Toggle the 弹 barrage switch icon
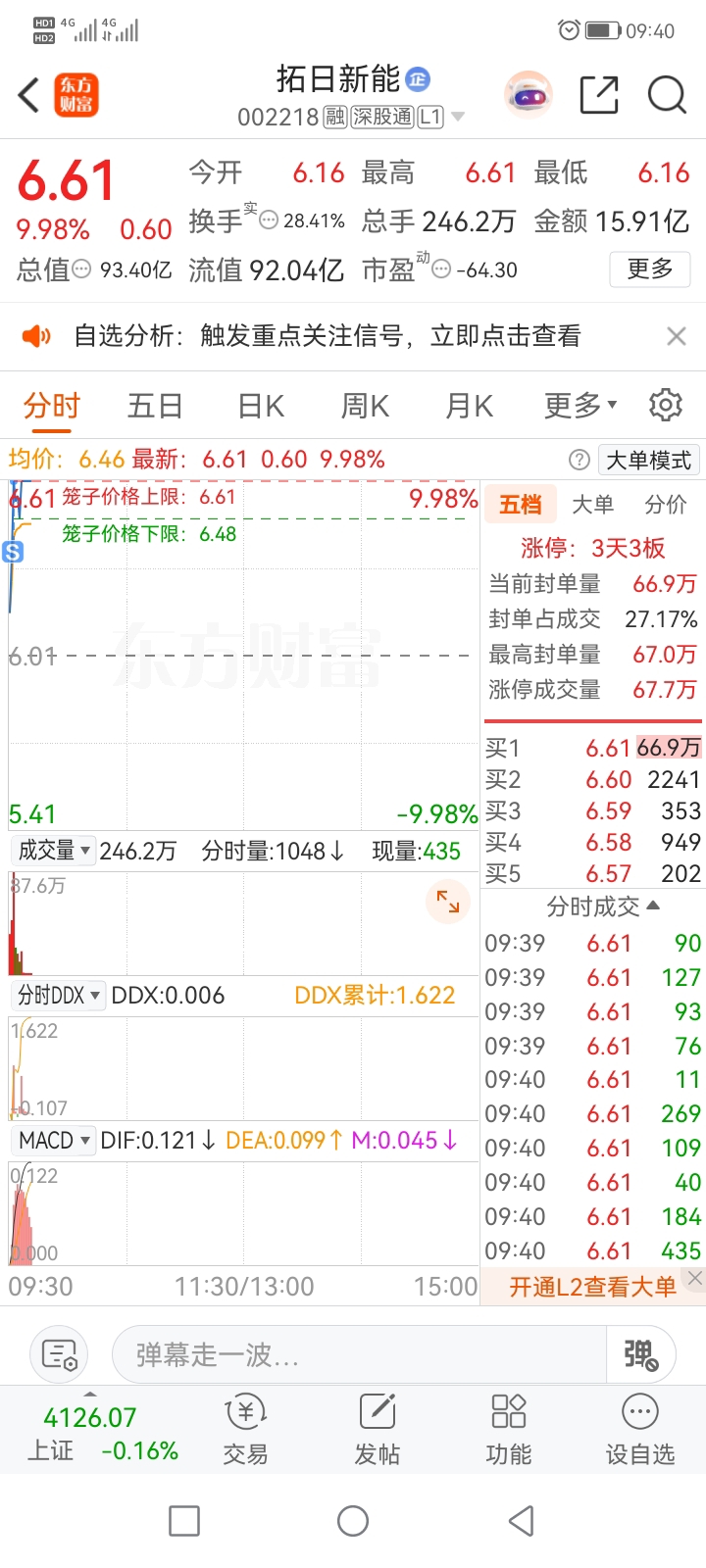 point(641,1355)
